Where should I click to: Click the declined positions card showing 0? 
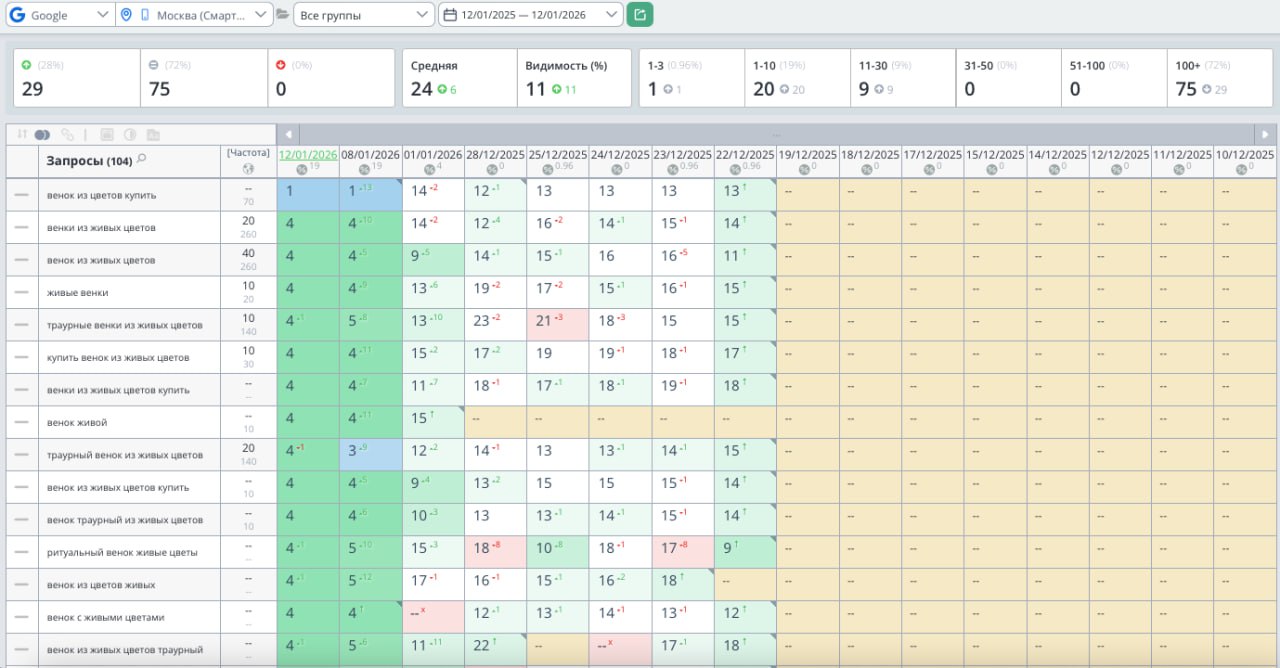coord(330,78)
